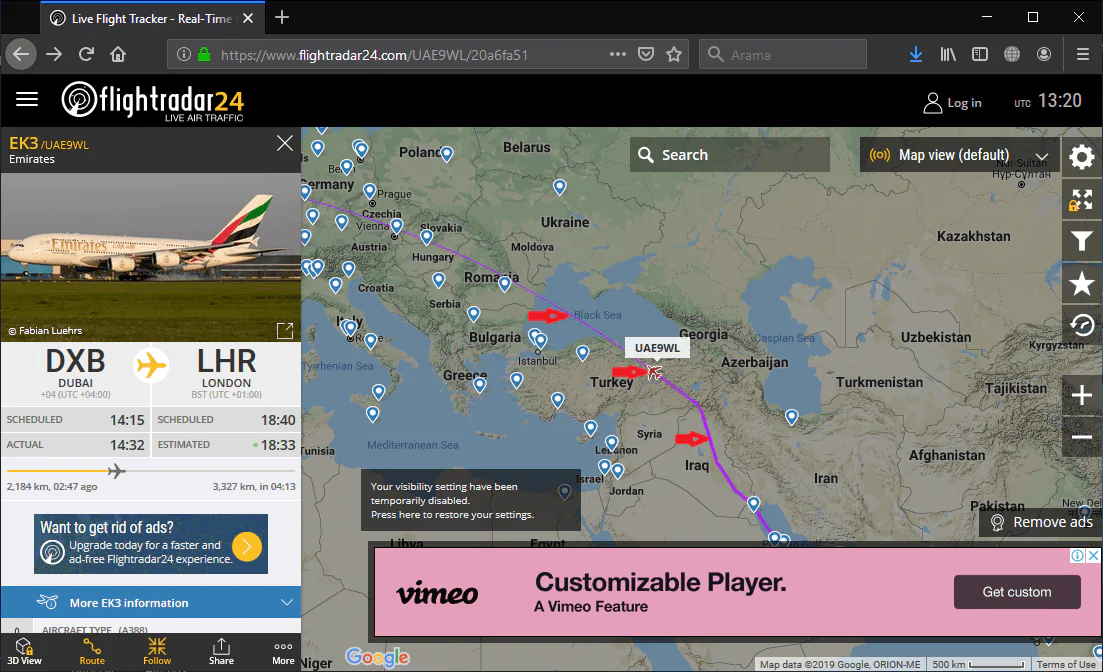Click the map Search field

coord(730,155)
